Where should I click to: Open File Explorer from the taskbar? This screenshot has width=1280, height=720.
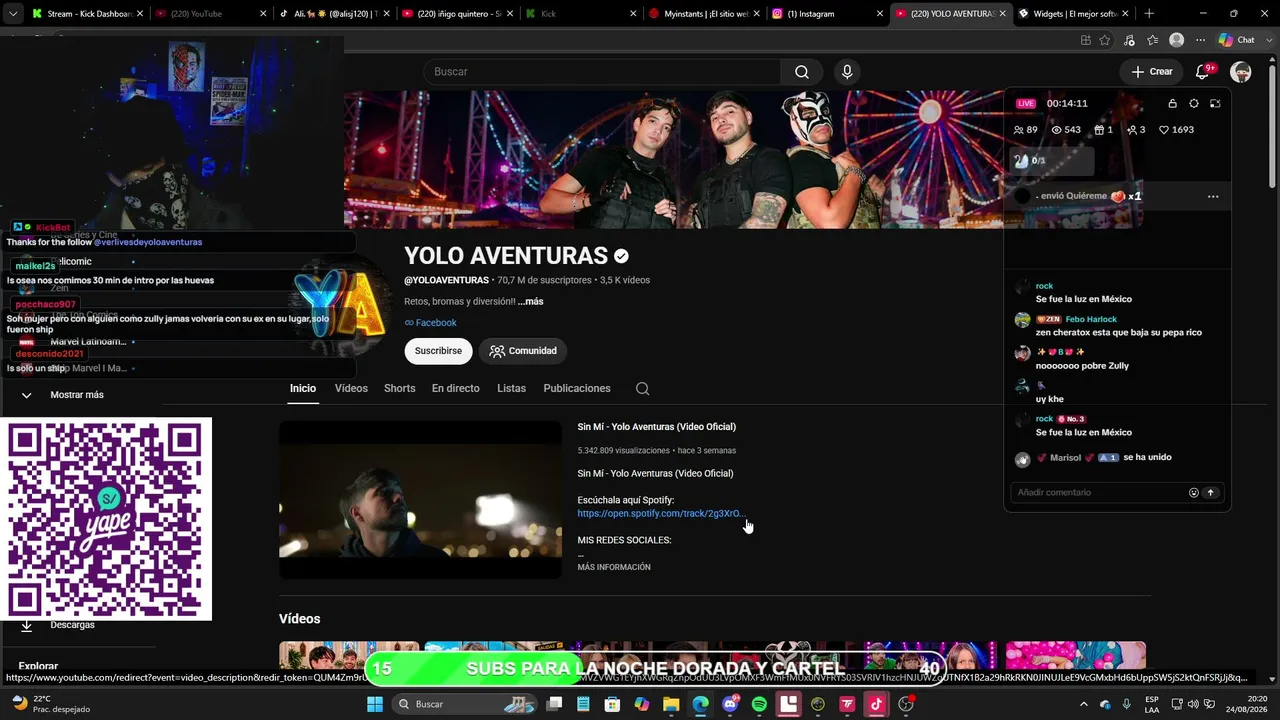(671, 704)
